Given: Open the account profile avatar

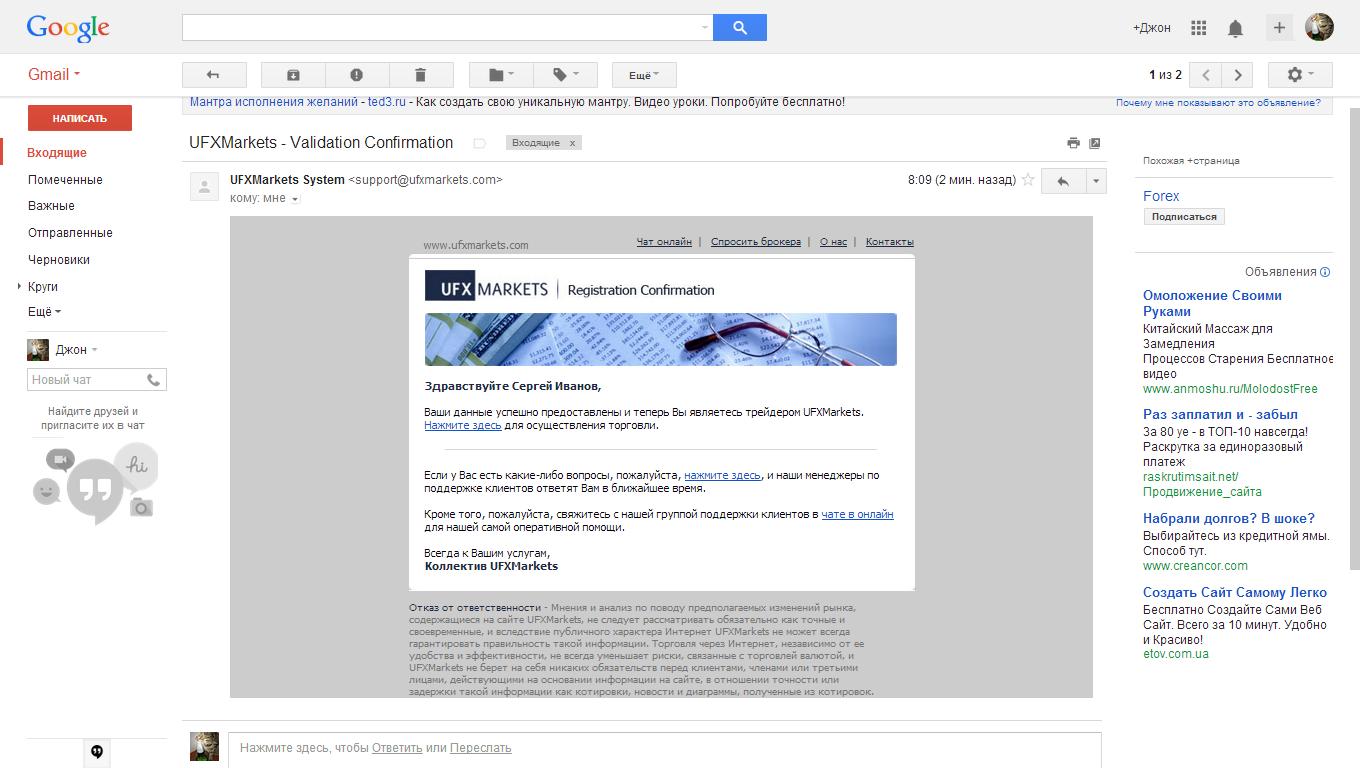Looking at the screenshot, I should click(1319, 27).
